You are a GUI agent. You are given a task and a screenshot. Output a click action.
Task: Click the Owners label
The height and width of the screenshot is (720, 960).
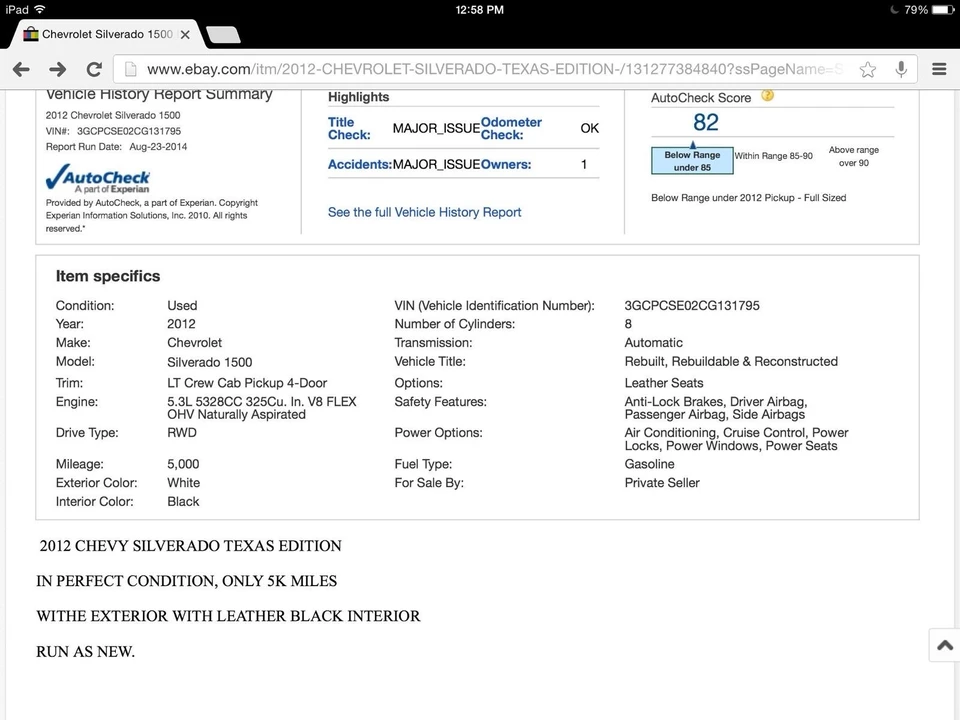506,165
